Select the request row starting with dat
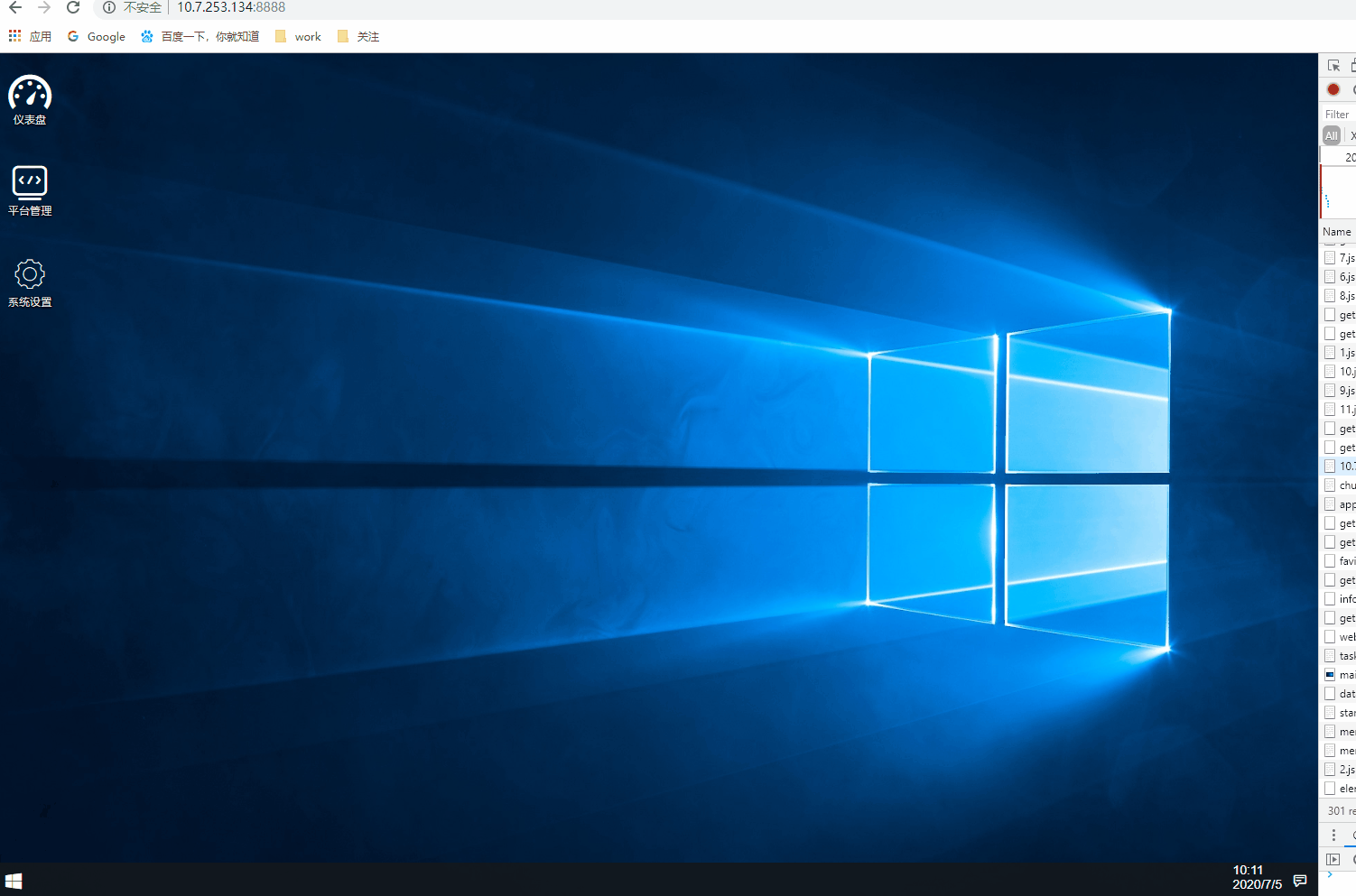This screenshot has height=896, width=1356. [1339, 694]
